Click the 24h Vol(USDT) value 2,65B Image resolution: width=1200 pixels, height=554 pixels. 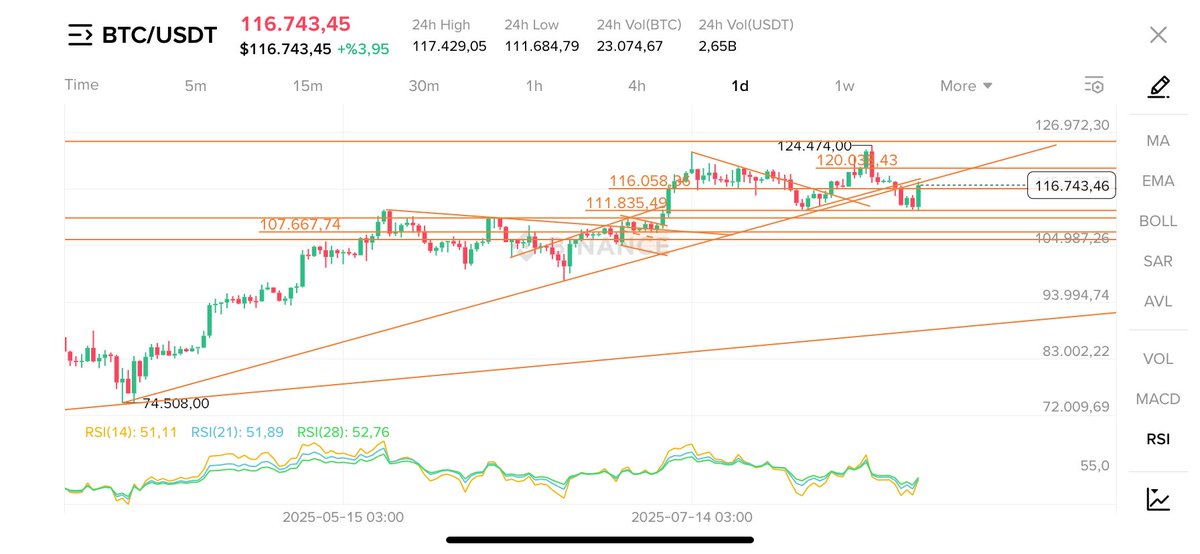coord(718,46)
